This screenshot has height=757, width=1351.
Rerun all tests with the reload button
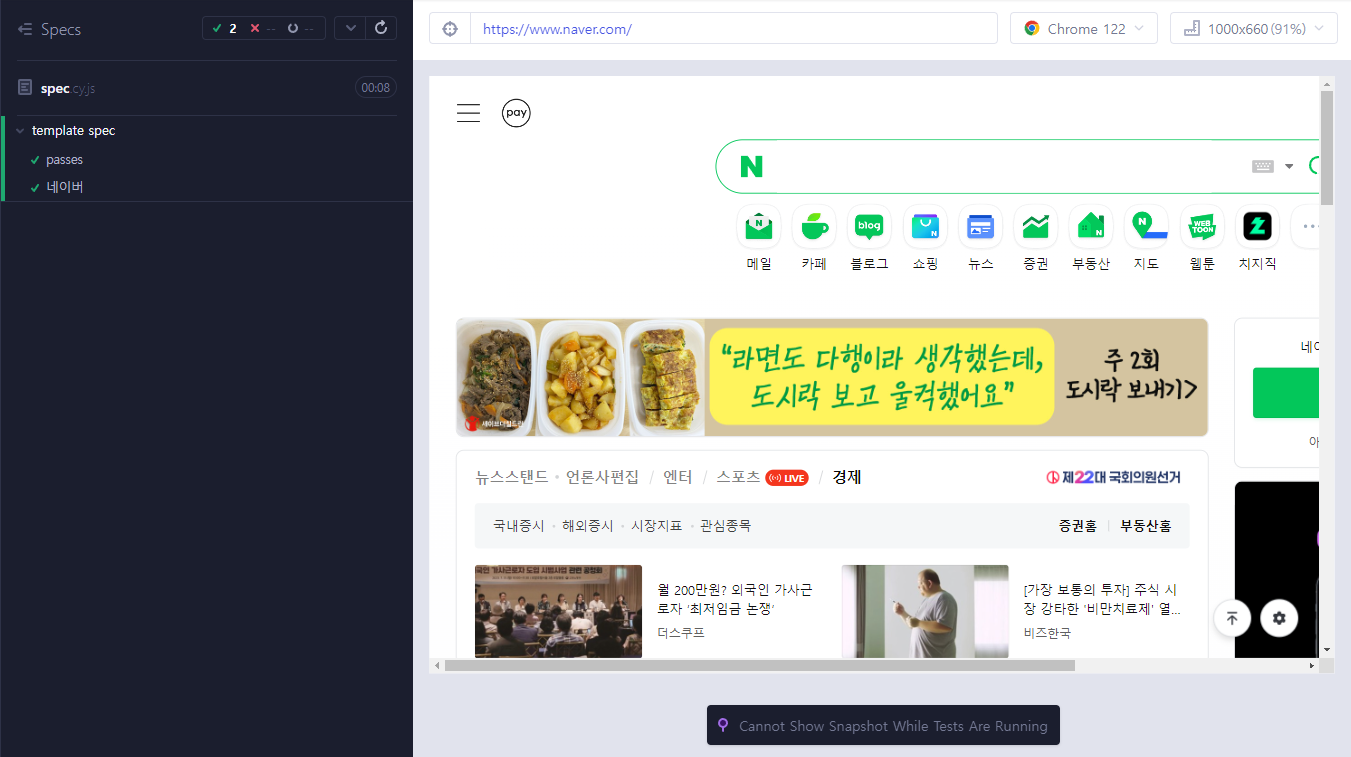click(381, 28)
